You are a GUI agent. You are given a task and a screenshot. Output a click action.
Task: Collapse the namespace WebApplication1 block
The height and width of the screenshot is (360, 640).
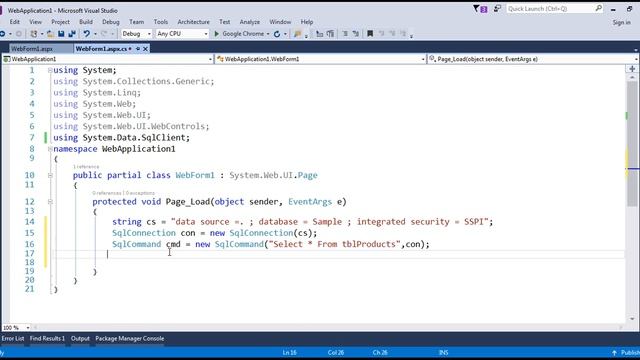pyautogui.click(x=50, y=149)
